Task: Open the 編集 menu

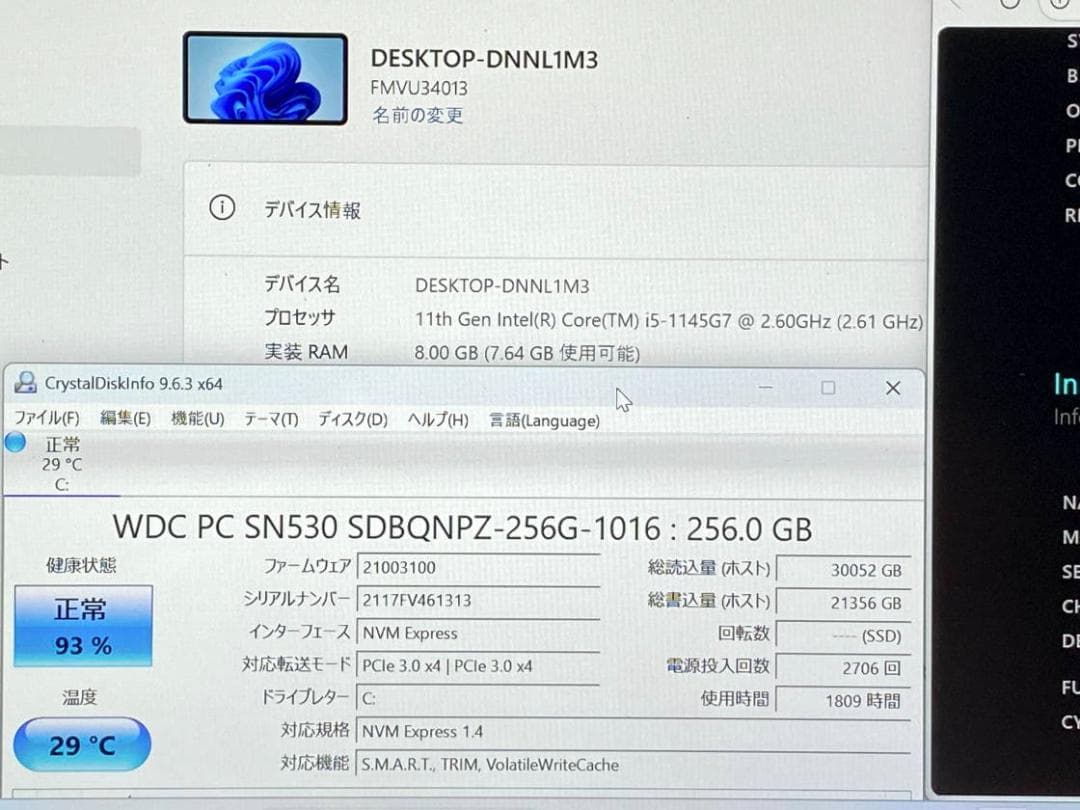Action: pyautogui.click(x=125, y=420)
